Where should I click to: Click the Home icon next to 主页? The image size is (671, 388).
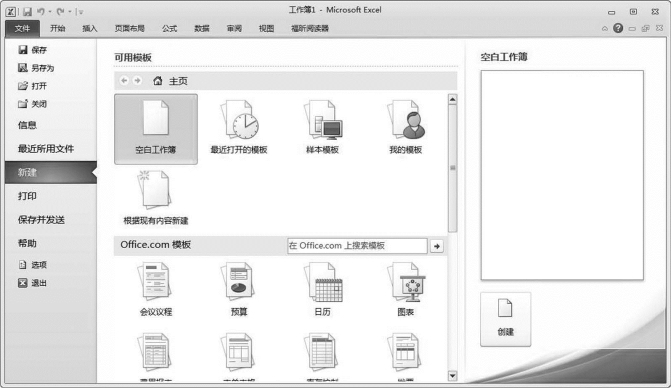pos(158,80)
